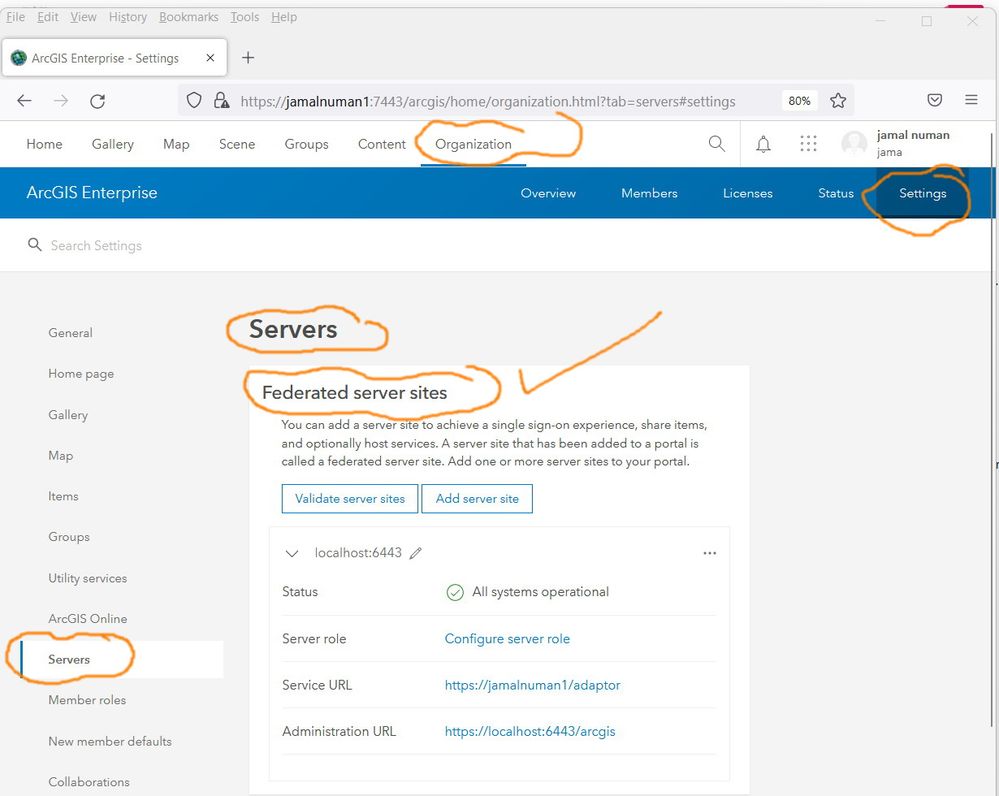Image resolution: width=999 pixels, height=796 pixels.
Task: Open Home page settings in sidebar
Action: point(81,373)
